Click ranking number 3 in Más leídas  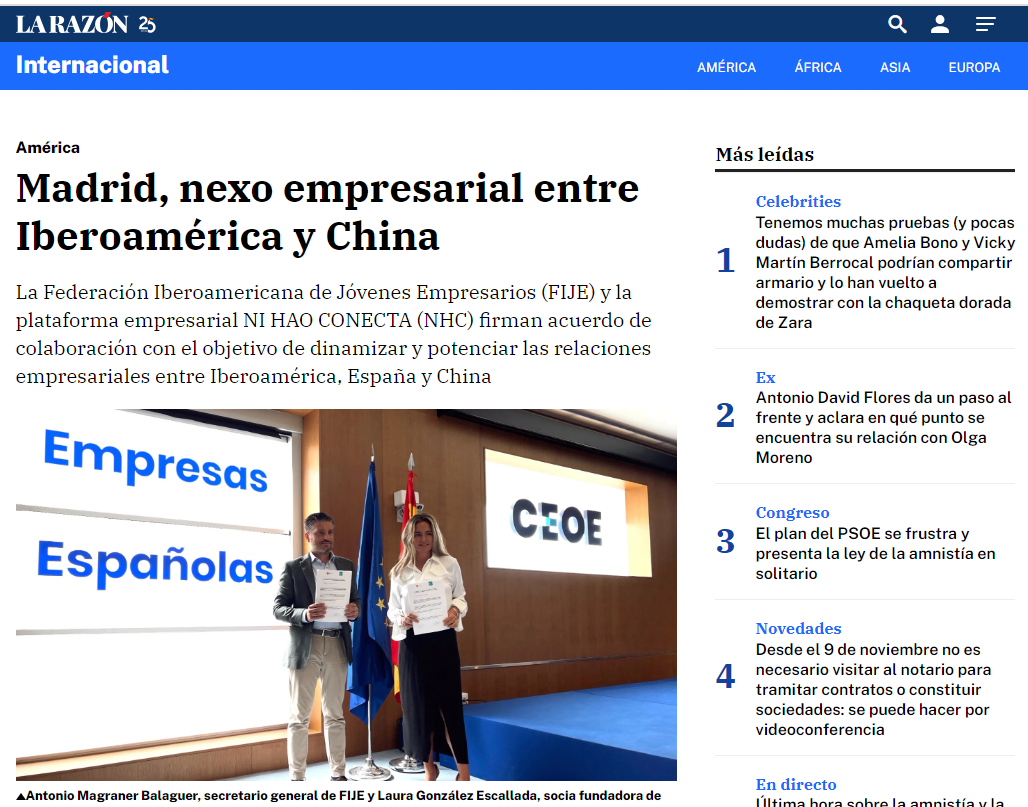725,541
